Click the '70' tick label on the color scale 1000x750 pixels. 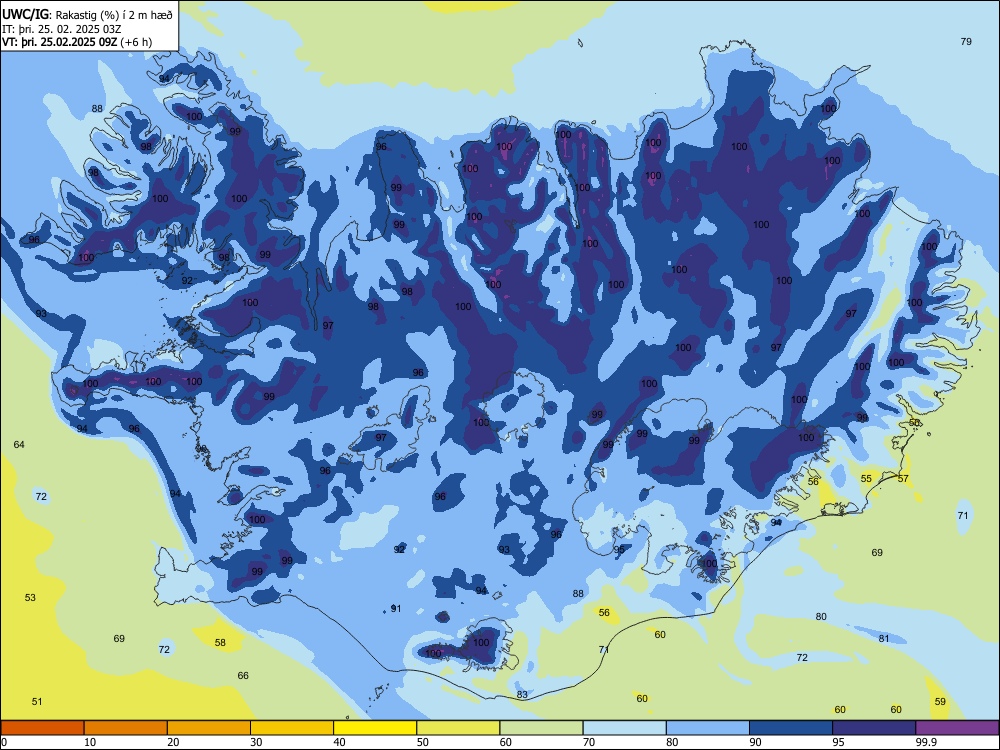(x=589, y=742)
